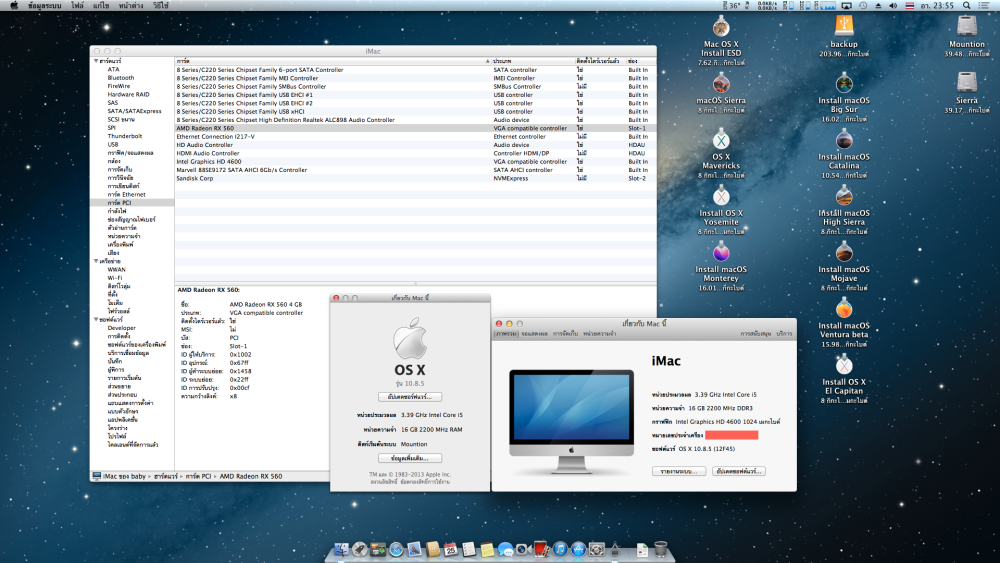Viewport: 1000px width, 563px height.
Task: Click More Info button in small About window
Action: point(409,458)
